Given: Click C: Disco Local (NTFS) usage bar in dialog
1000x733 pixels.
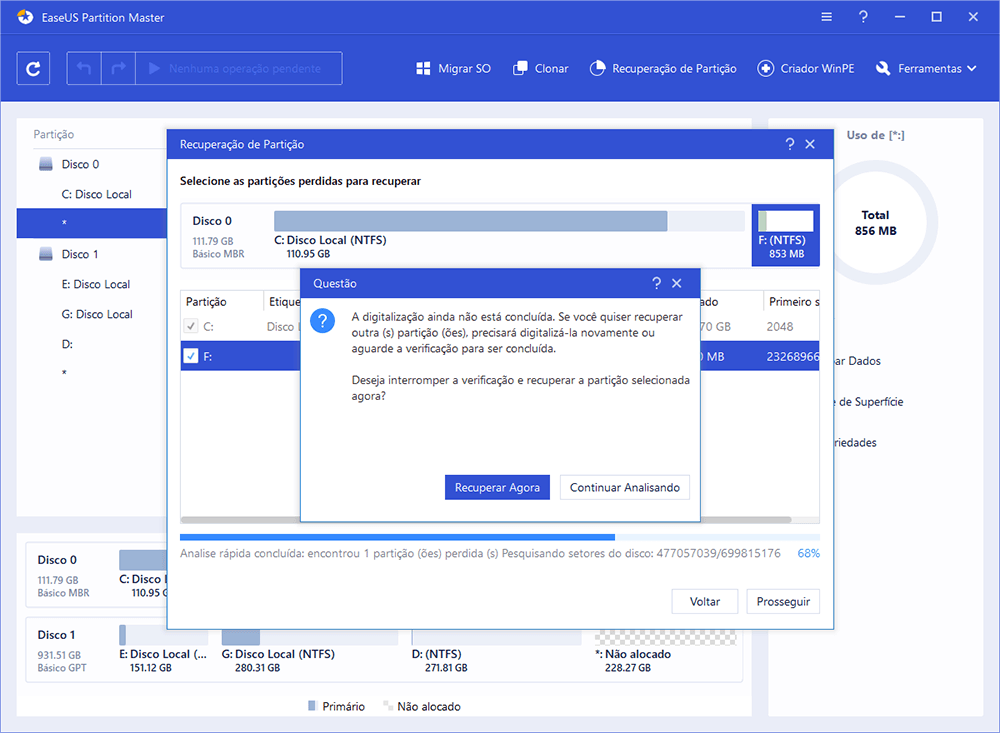Looking at the screenshot, I should click(509, 221).
